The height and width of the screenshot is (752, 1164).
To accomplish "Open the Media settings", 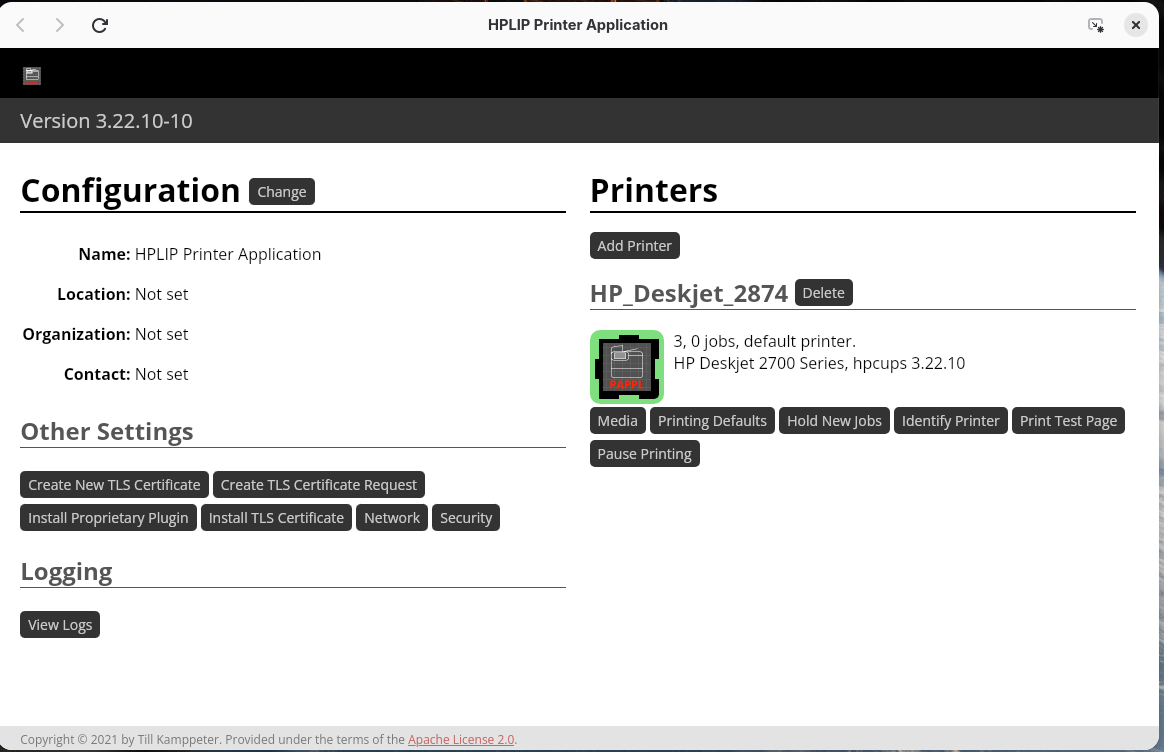I will (x=617, y=421).
